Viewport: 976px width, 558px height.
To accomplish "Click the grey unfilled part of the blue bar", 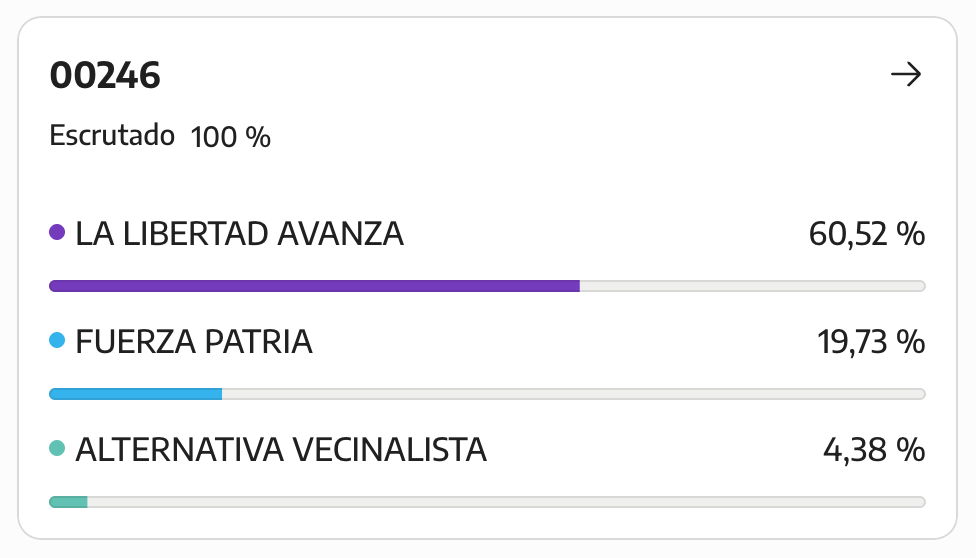I will coord(574,394).
